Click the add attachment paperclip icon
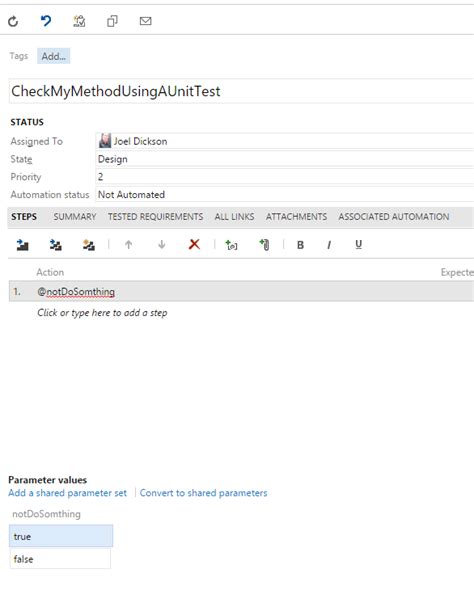 click(x=264, y=245)
